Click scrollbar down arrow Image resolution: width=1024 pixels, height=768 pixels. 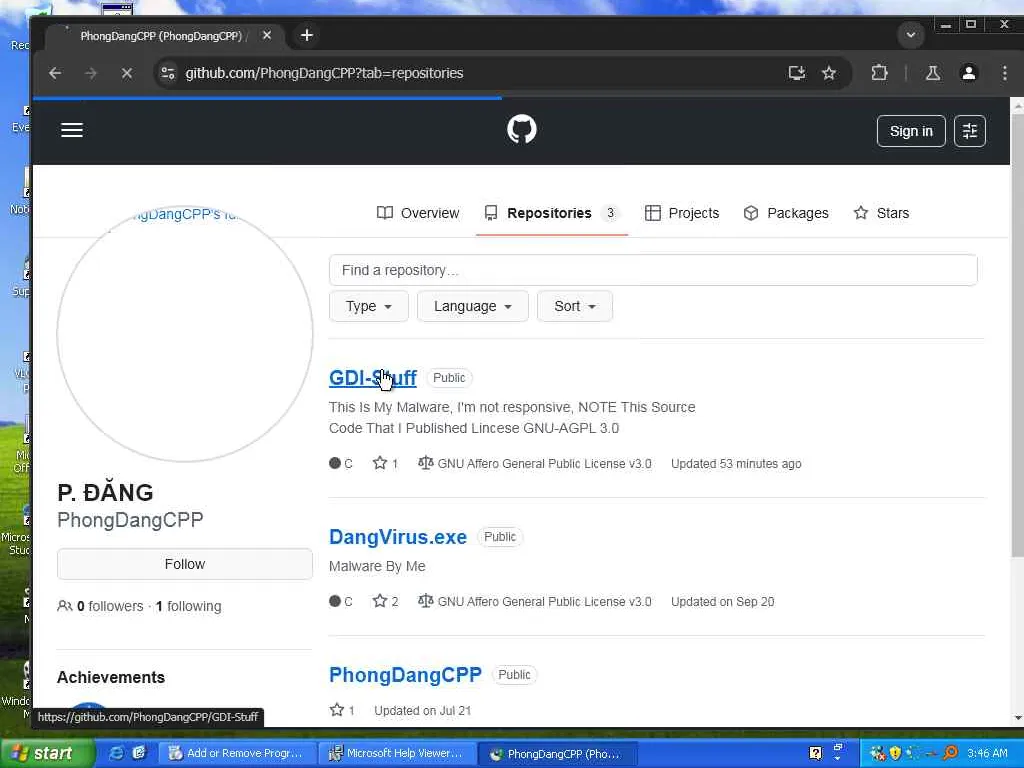point(1017,718)
